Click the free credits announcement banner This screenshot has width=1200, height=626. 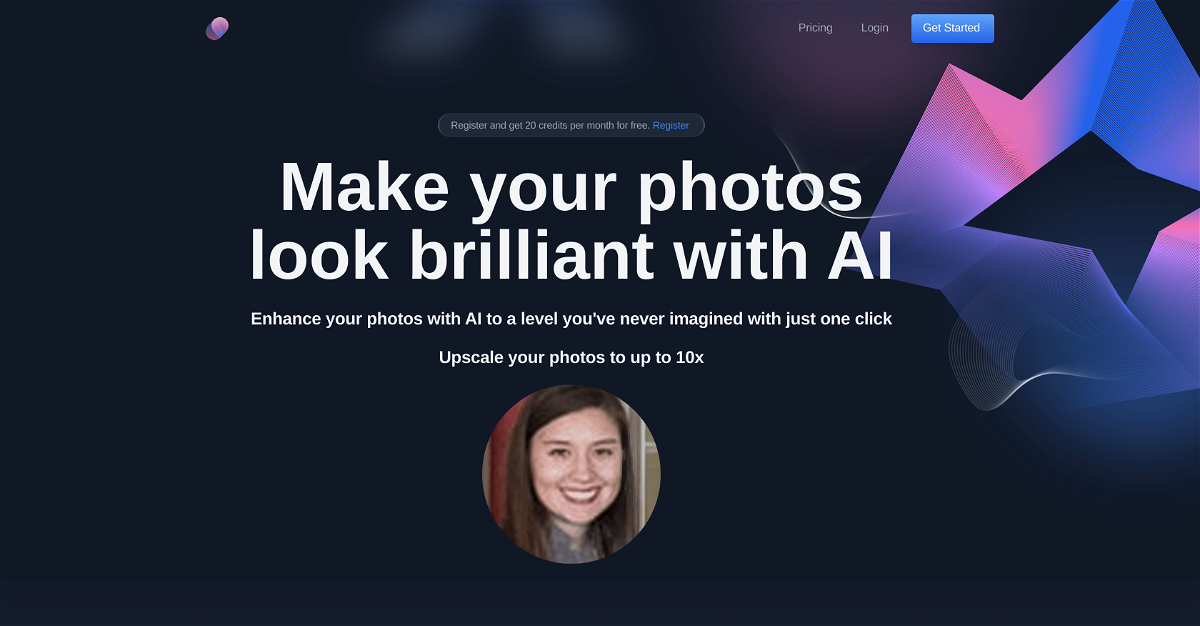pyautogui.click(x=571, y=125)
